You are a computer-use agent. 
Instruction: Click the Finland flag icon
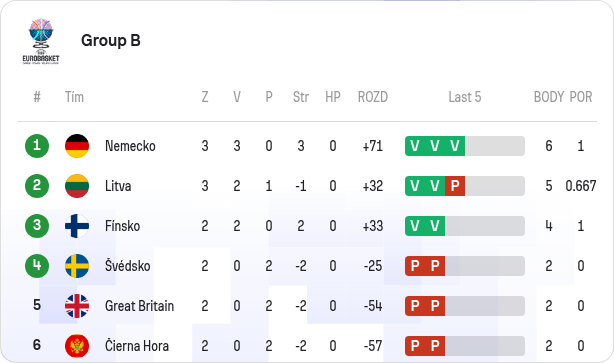click(77, 226)
